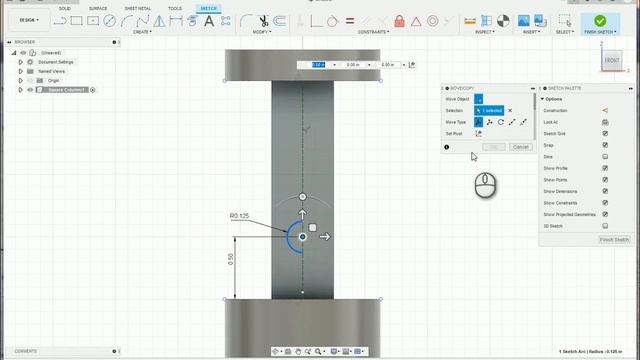Image resolution: width=640 pixels, height=360 pixels.
Task: Select the Fillet tool in Modify
Action: [x=246, y=20]
